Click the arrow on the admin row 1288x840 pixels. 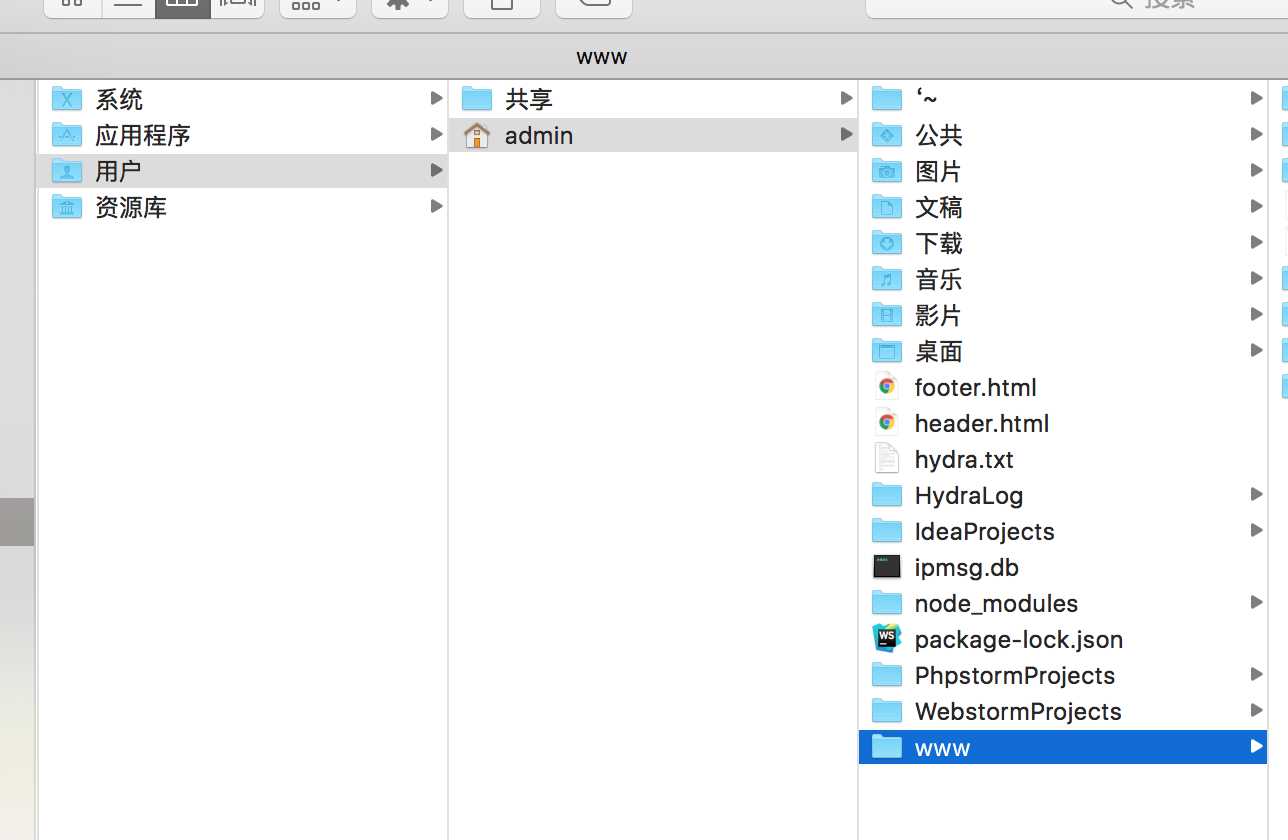(846, 134)
